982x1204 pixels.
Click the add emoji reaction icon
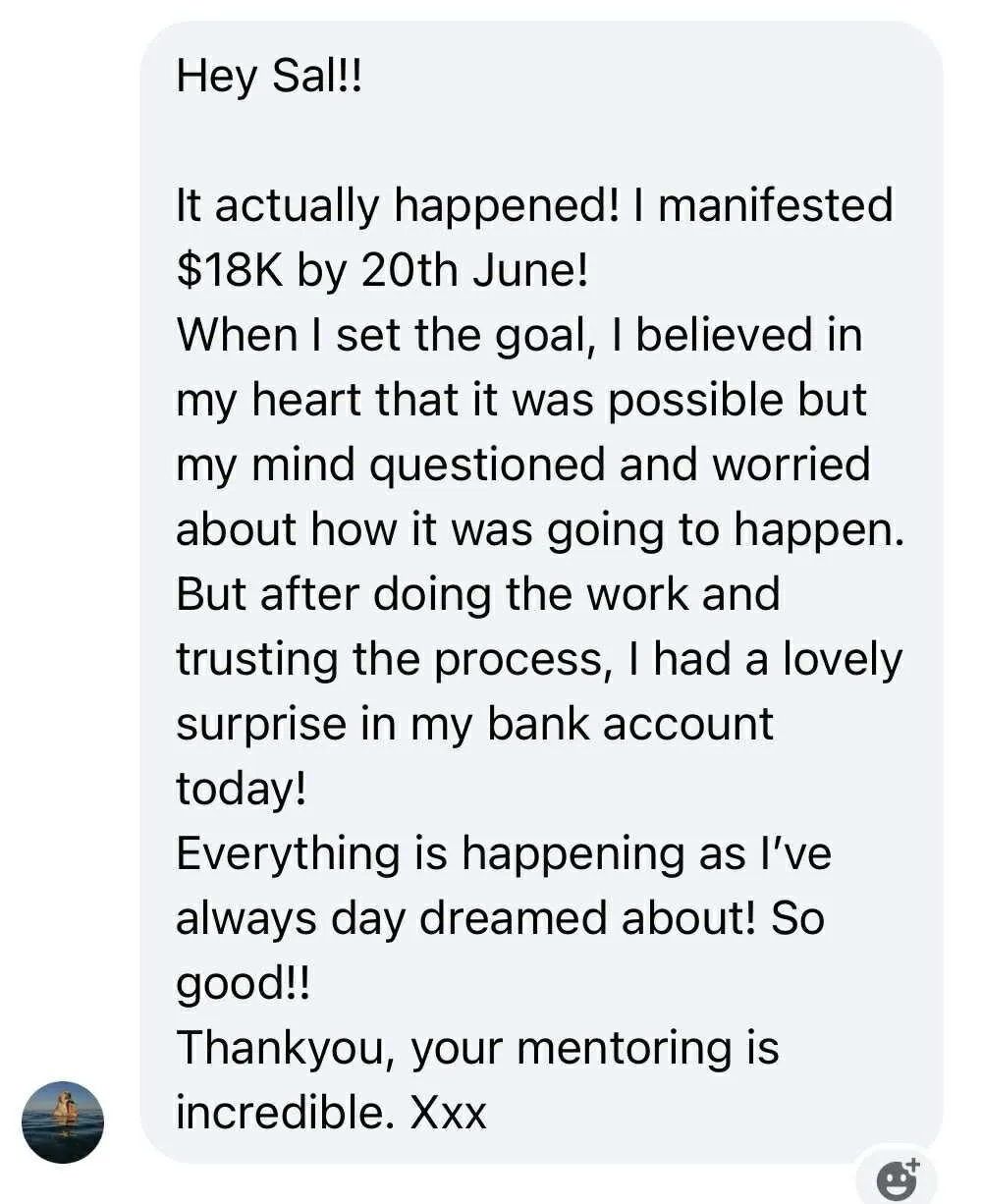point(897,1178)
